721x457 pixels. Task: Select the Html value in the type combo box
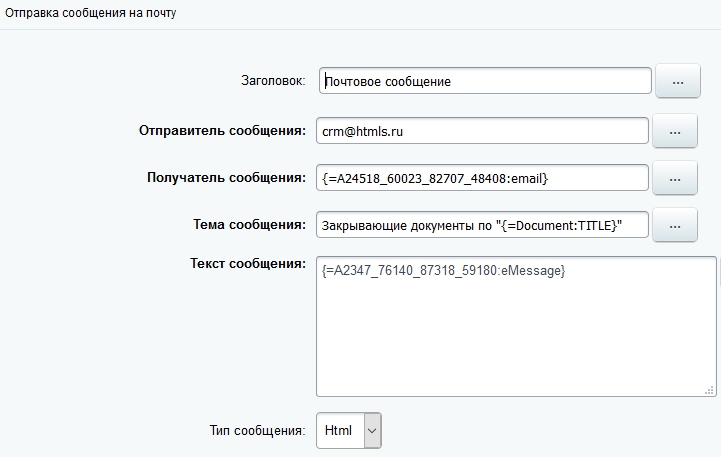click(339, 430)
